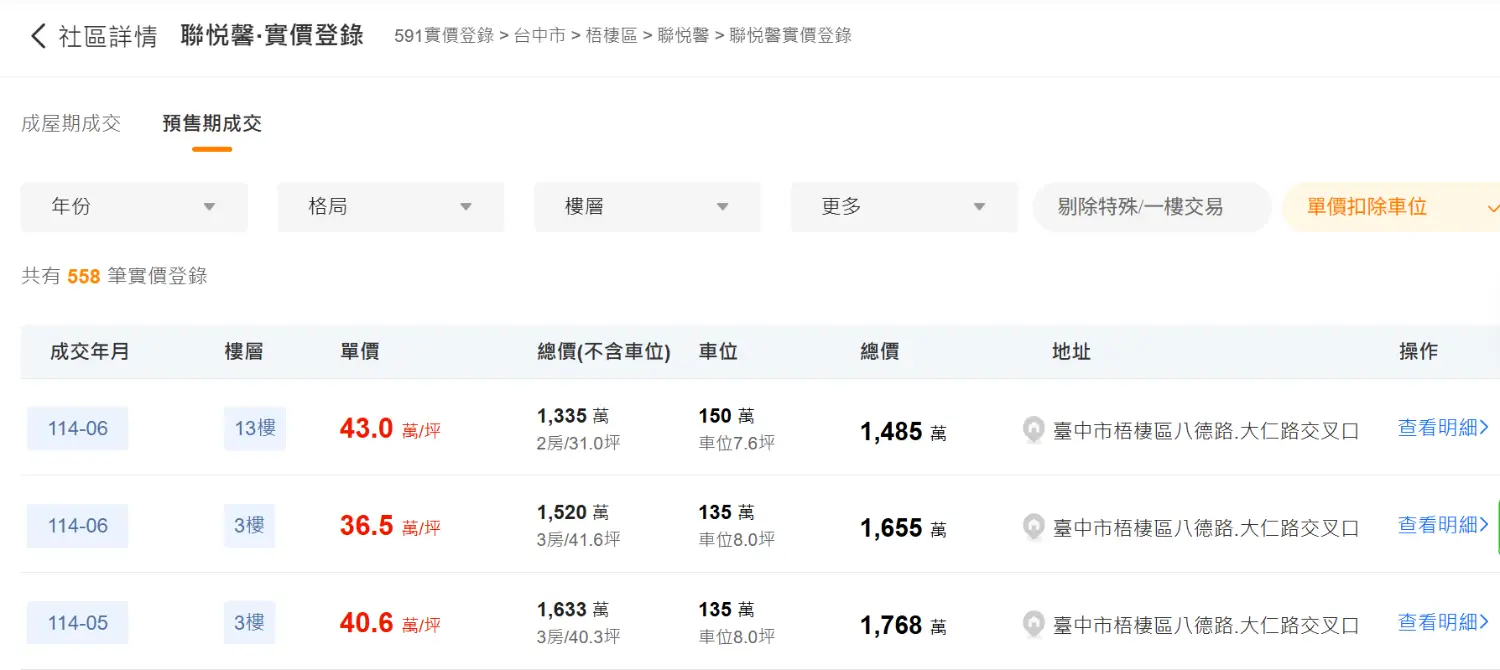Expand the 格局 filter dropdown
Image resolution: width=1500 pixels, height=670 pixels.
pyautogui.click(x=390, y=207)
